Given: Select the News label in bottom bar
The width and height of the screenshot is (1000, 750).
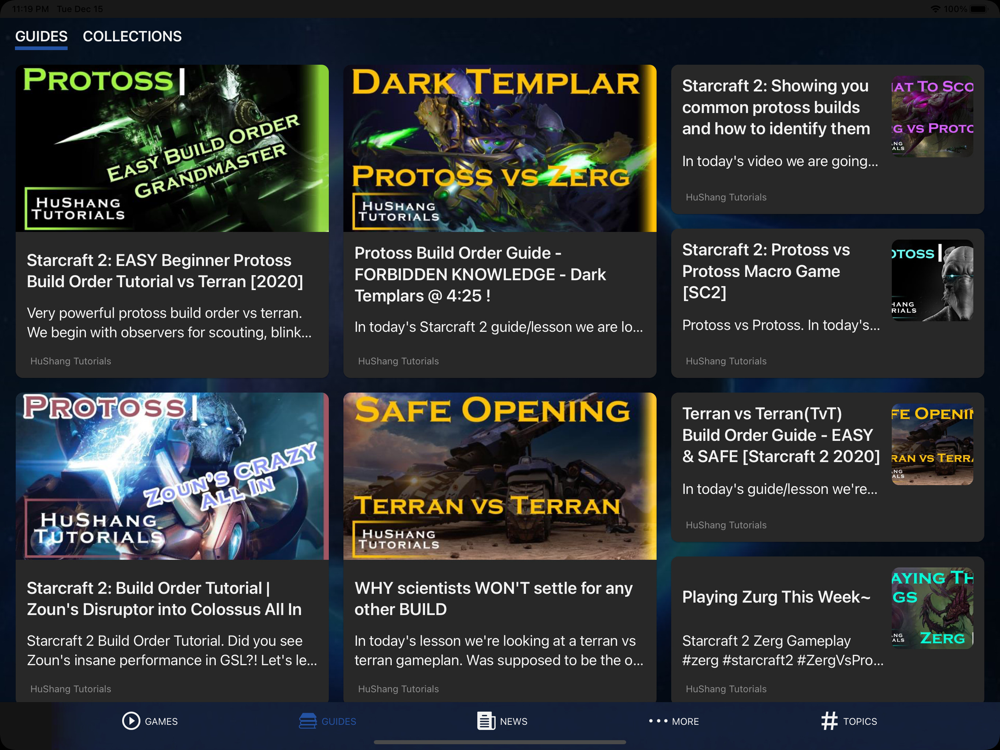Looking at the screenshot, I should point(513,721).
